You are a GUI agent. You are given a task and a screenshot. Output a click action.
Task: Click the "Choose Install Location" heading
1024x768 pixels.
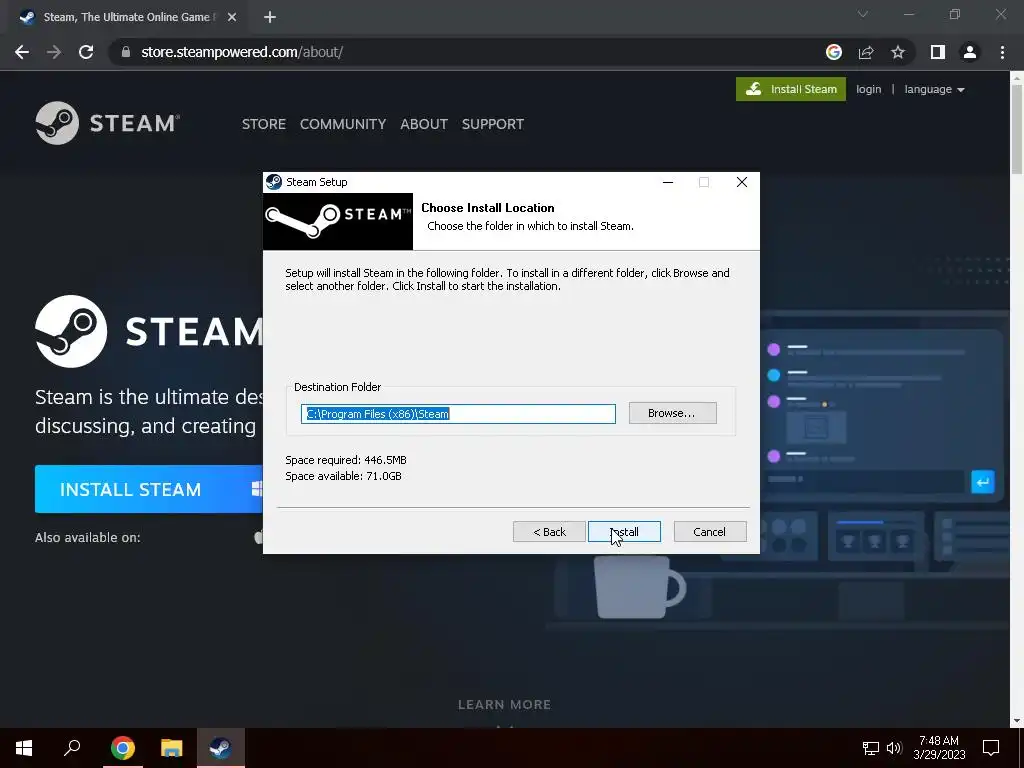click(488, 208)
